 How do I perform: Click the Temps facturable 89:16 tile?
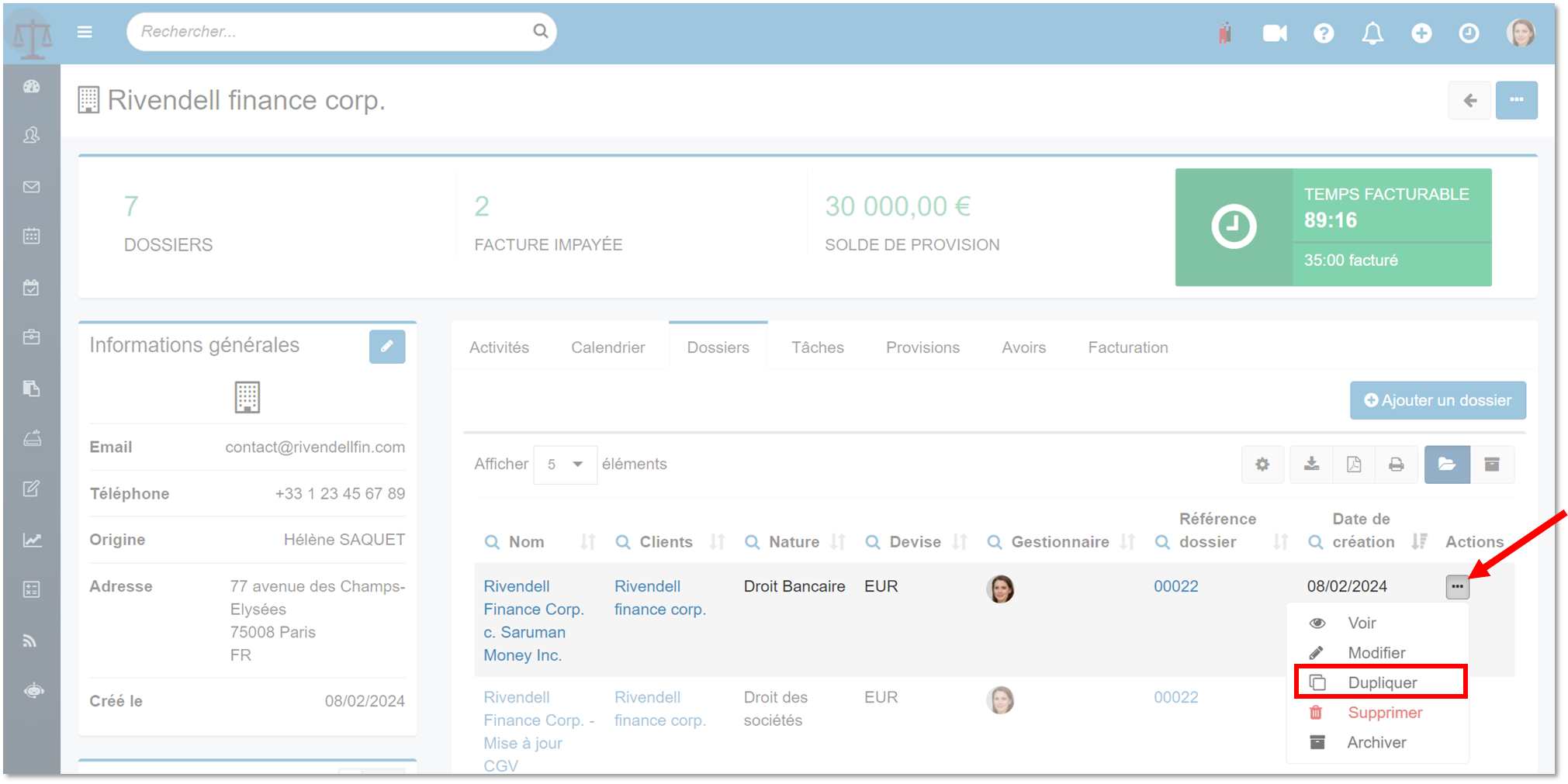click(x=1333, y=227)
